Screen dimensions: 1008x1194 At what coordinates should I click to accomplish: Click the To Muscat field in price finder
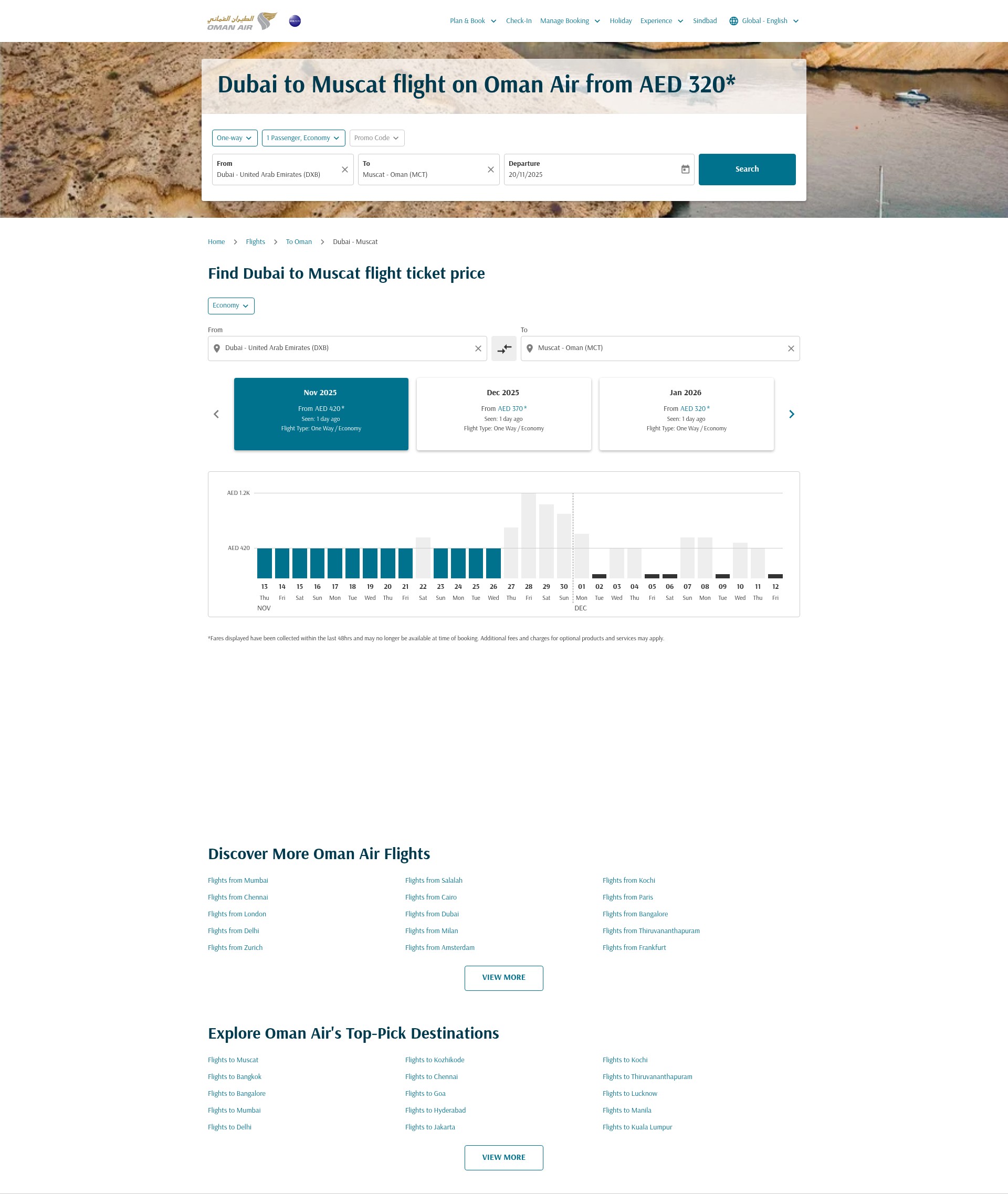[x=660, y=348]
